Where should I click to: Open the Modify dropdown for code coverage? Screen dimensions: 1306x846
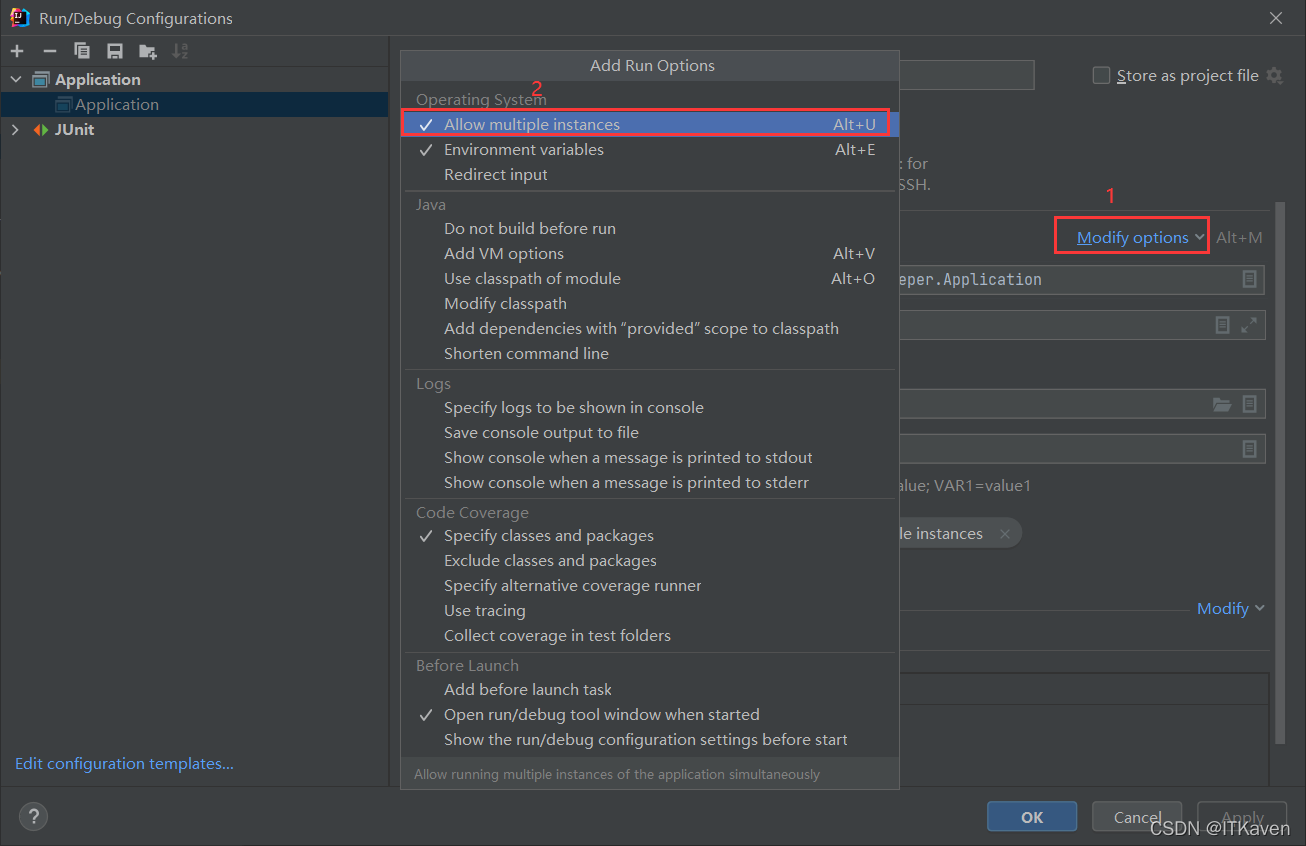1231,609
